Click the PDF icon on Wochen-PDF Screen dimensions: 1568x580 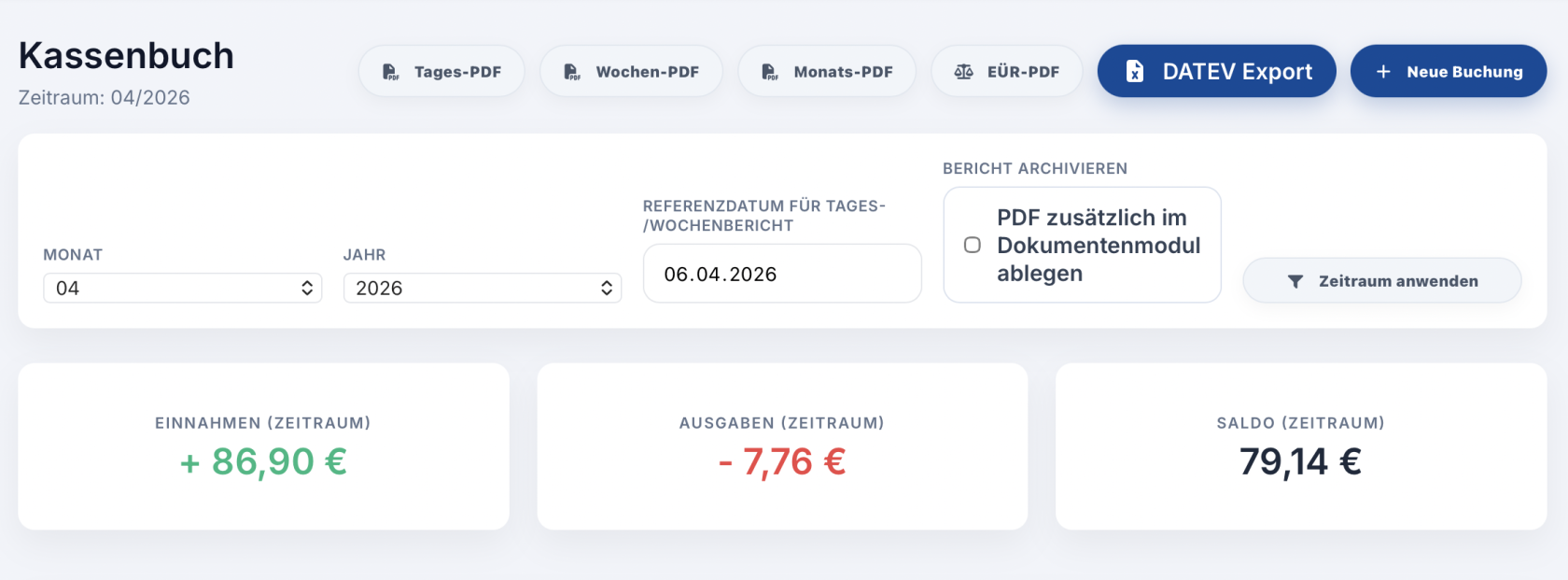(572, 72)
